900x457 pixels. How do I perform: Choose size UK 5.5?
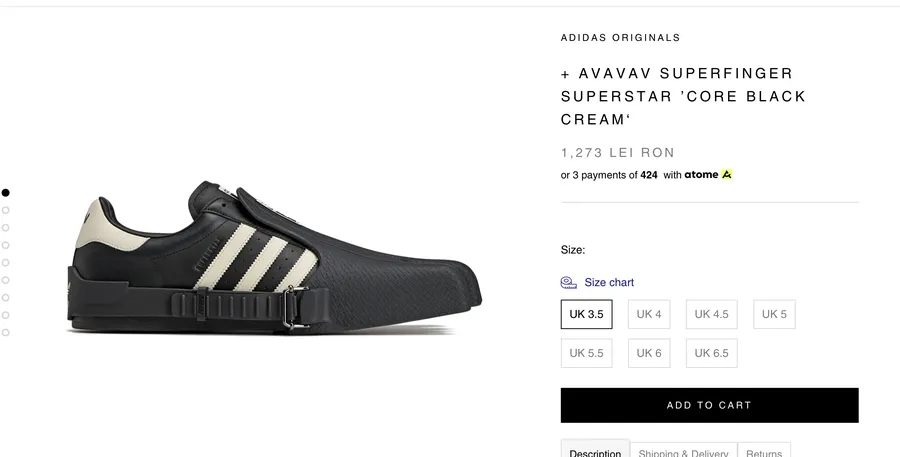click(586, 353)
